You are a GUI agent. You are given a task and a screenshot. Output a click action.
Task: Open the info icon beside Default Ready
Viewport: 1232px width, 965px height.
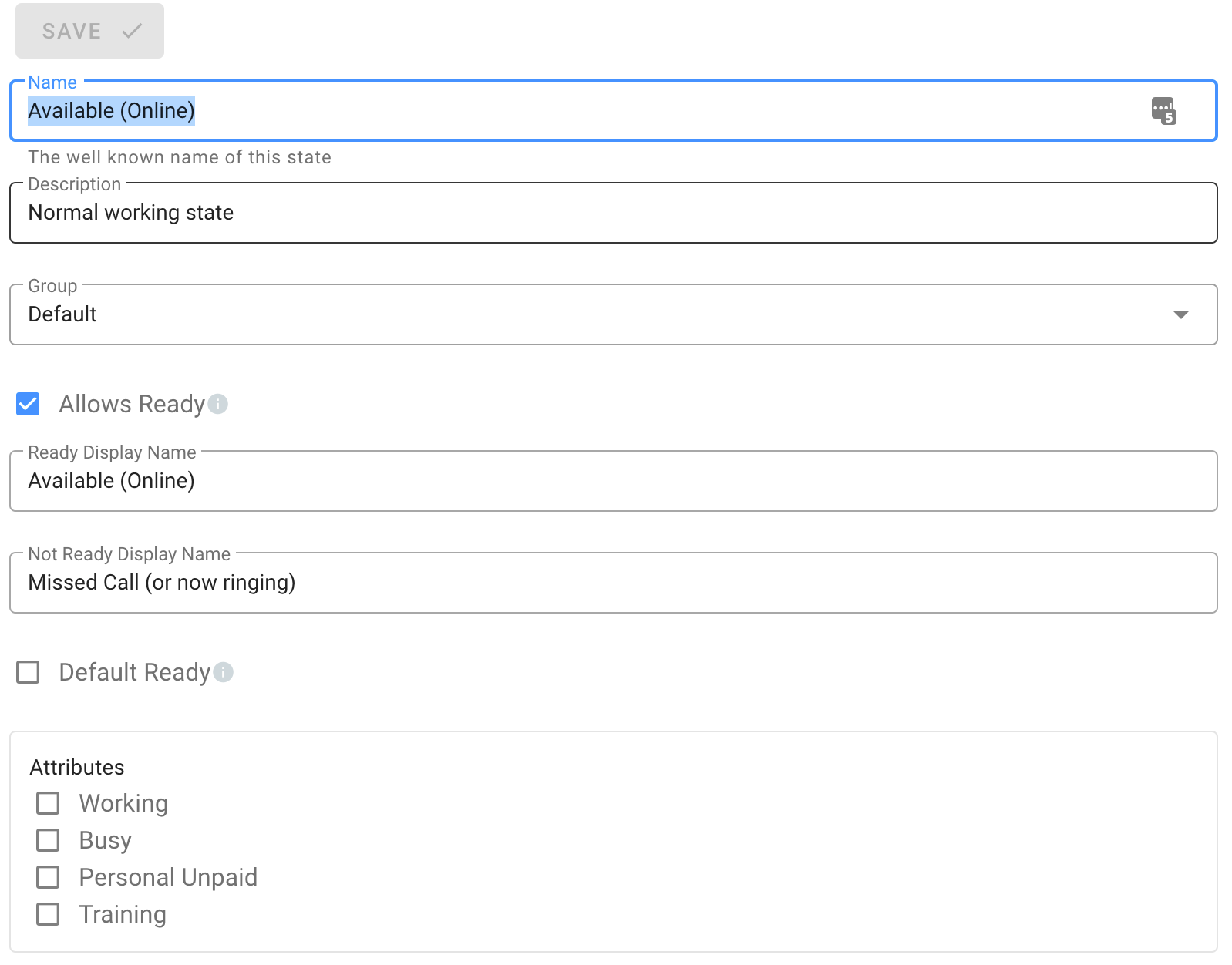pos(223,672)
